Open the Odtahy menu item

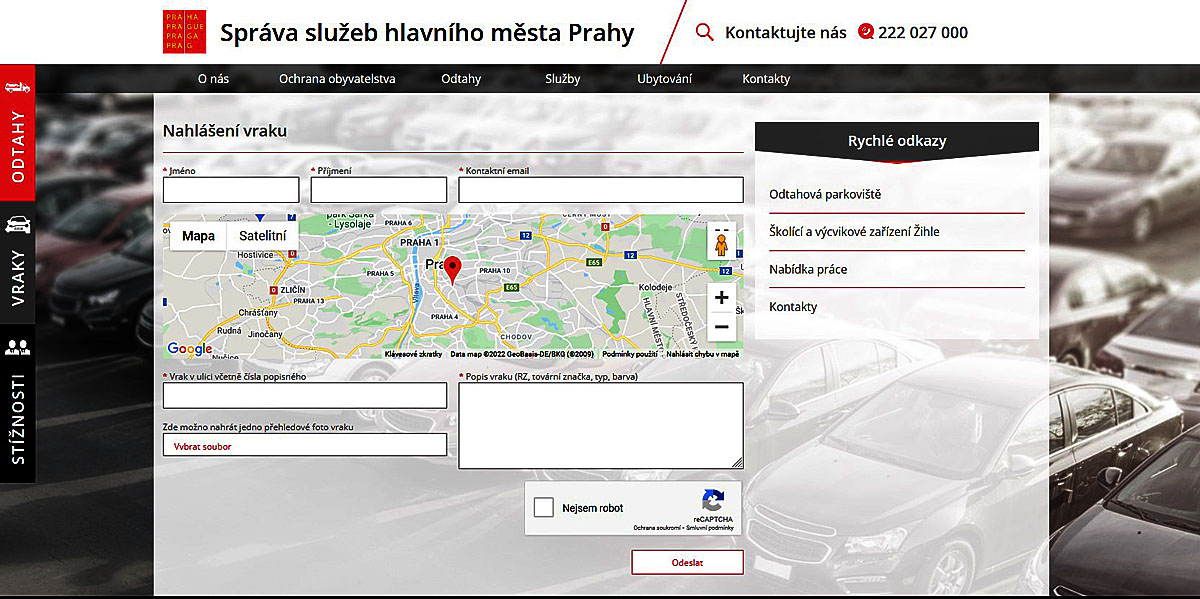461,79
